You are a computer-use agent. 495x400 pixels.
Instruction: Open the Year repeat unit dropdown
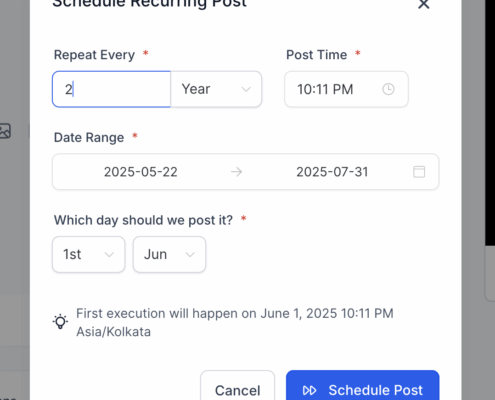point(216,89)
